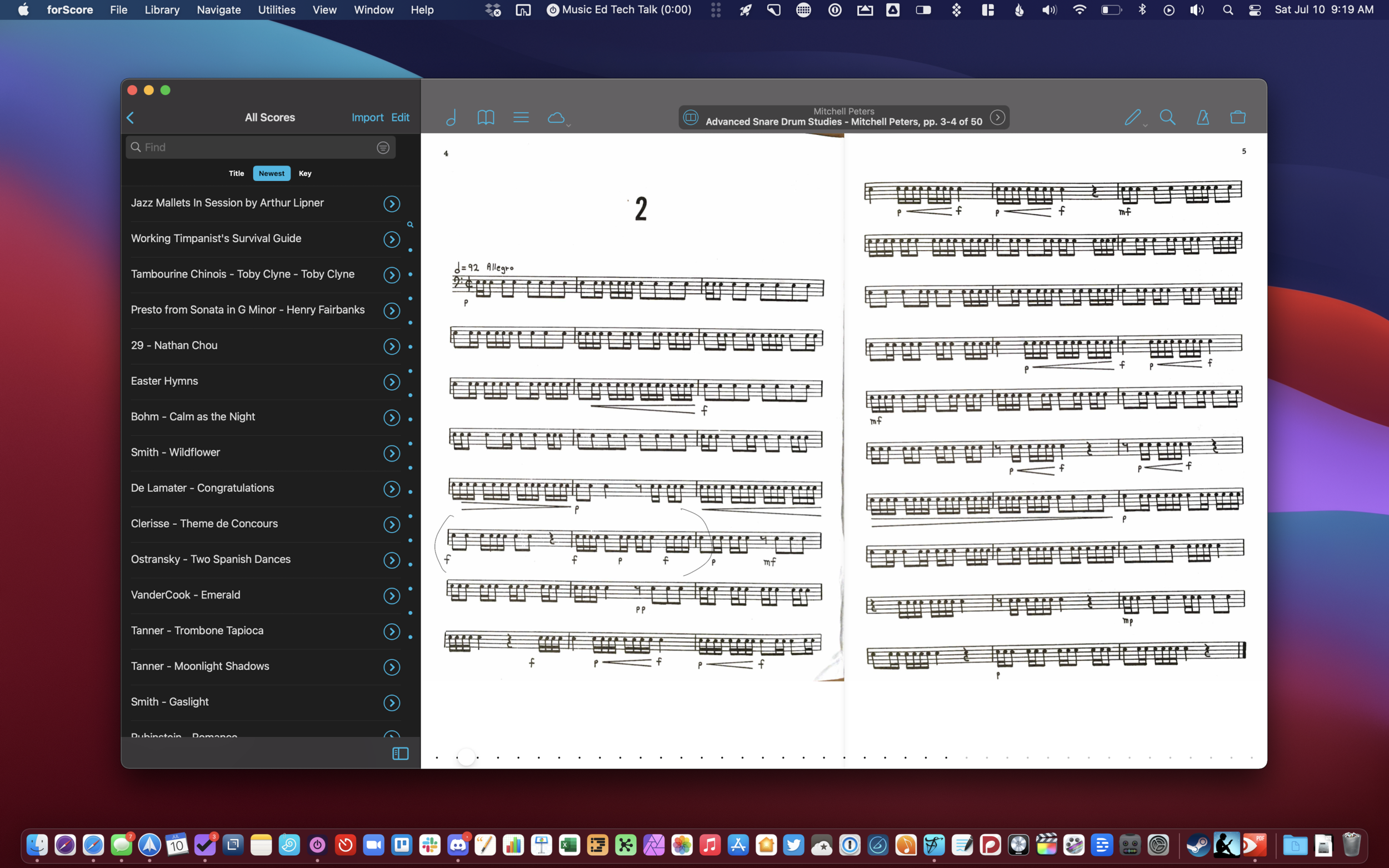Click the Edit button in score library
Screen dimensions: 1389x868
pyautogui.click(x=400, y=117)
